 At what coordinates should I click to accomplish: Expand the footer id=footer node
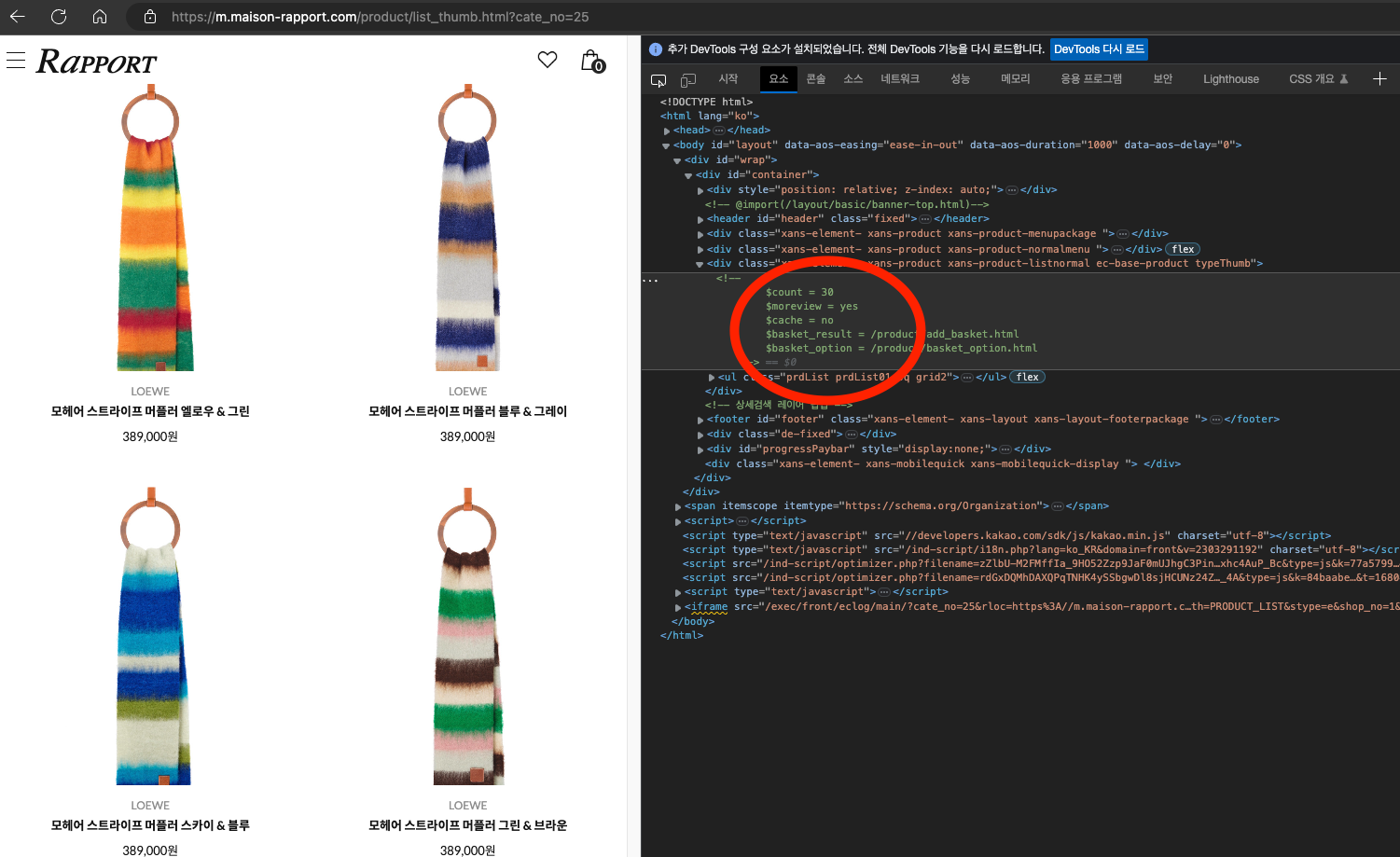(700, 420)
